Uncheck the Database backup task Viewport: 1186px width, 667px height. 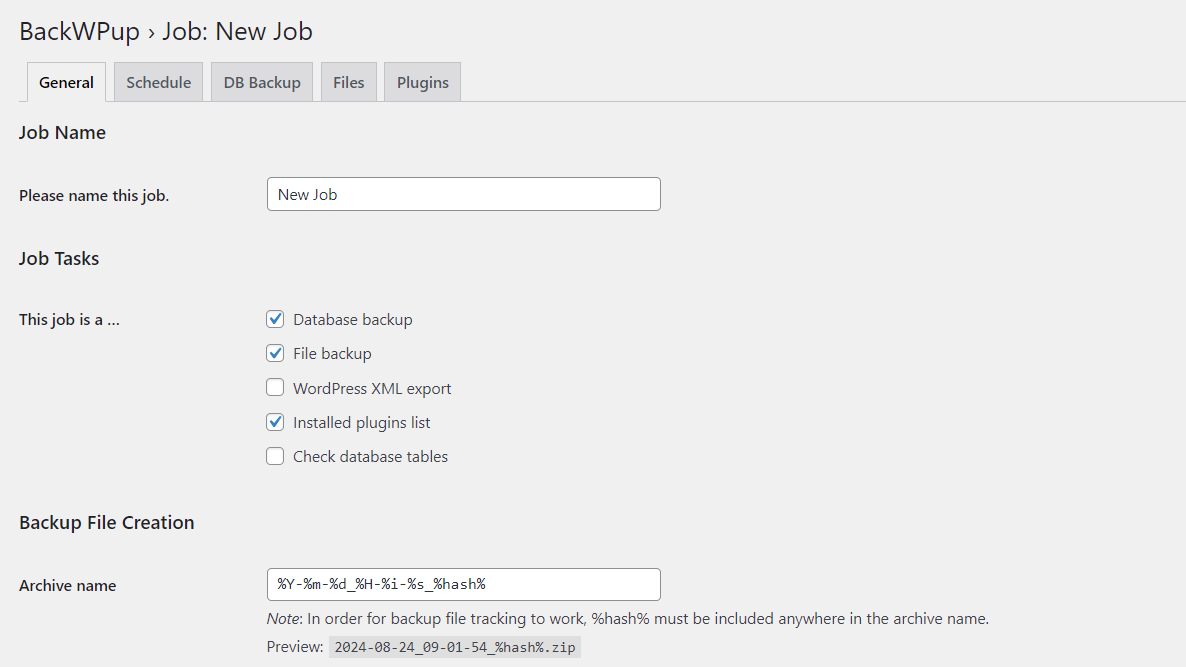(275, 319)
